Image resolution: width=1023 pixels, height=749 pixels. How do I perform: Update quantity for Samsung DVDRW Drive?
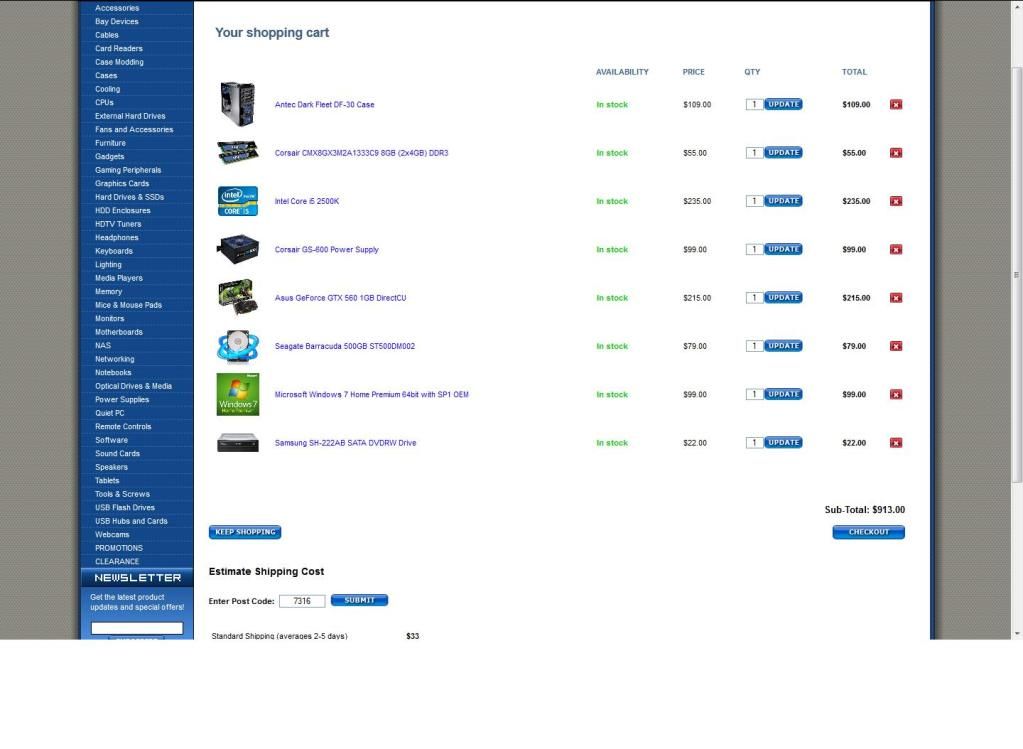(783, 442)
